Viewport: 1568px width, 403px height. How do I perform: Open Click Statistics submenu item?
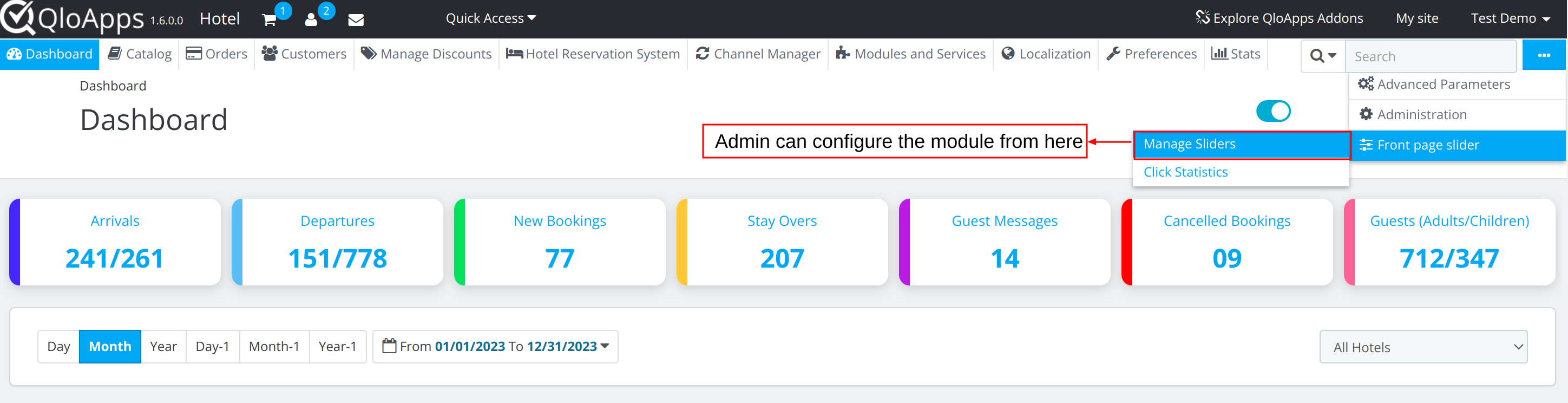tap(1241, 172)
